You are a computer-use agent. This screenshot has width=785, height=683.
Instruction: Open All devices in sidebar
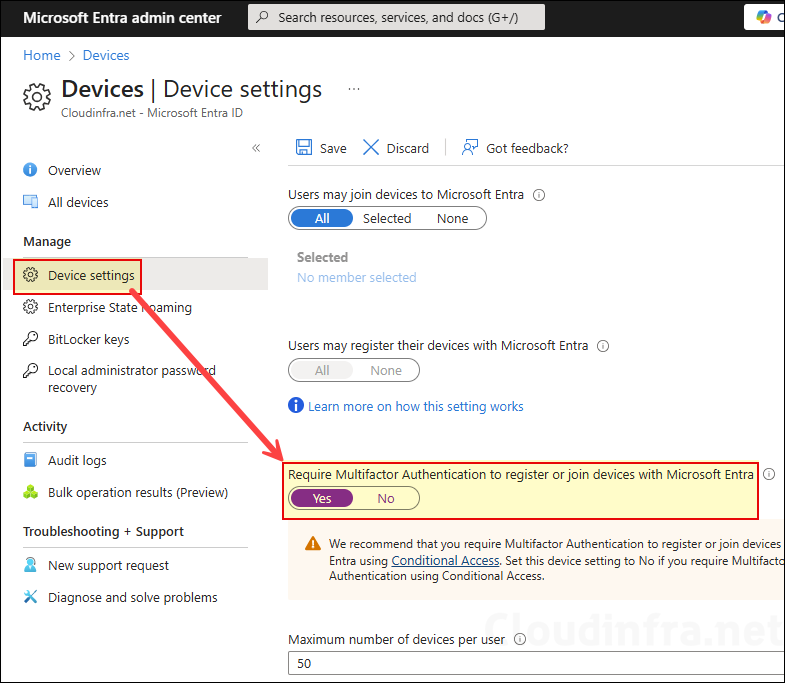point(78,202)
